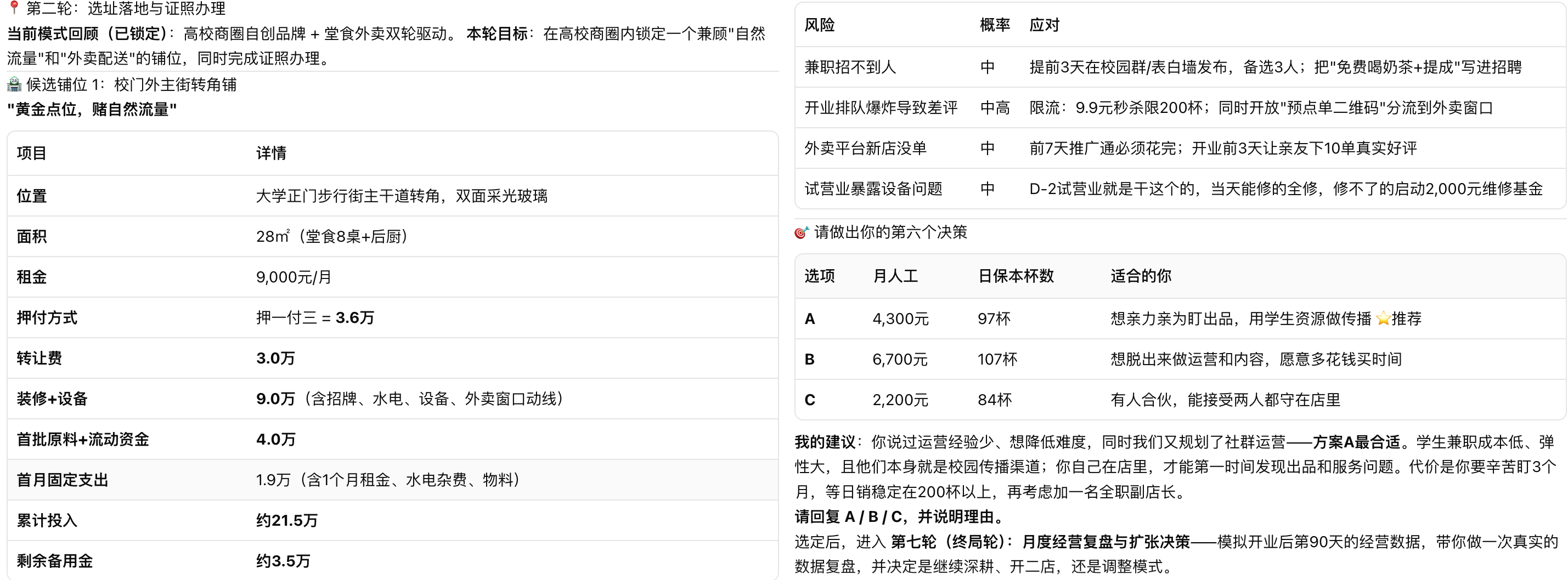Select the 4.0万 working capital value
The width and height of the screenshot is (1568, 580).
point(276,440)
